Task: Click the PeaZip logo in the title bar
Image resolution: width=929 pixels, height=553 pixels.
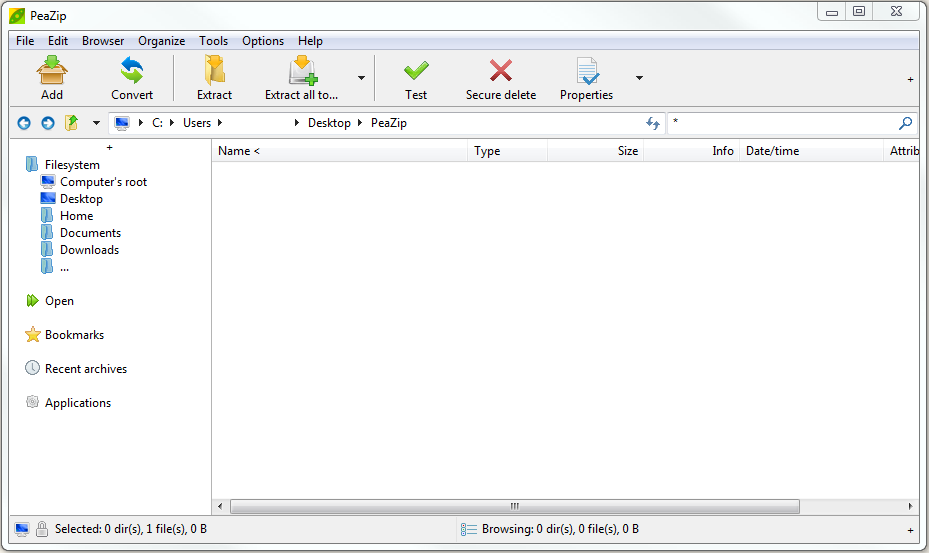Action: pos(17,15)
